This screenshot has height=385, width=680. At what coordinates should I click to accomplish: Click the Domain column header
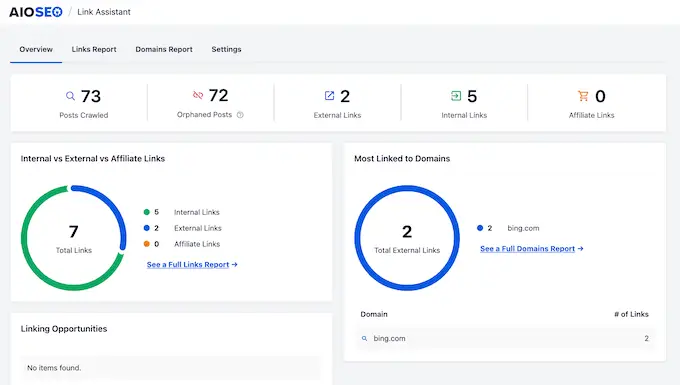[374, 314]
